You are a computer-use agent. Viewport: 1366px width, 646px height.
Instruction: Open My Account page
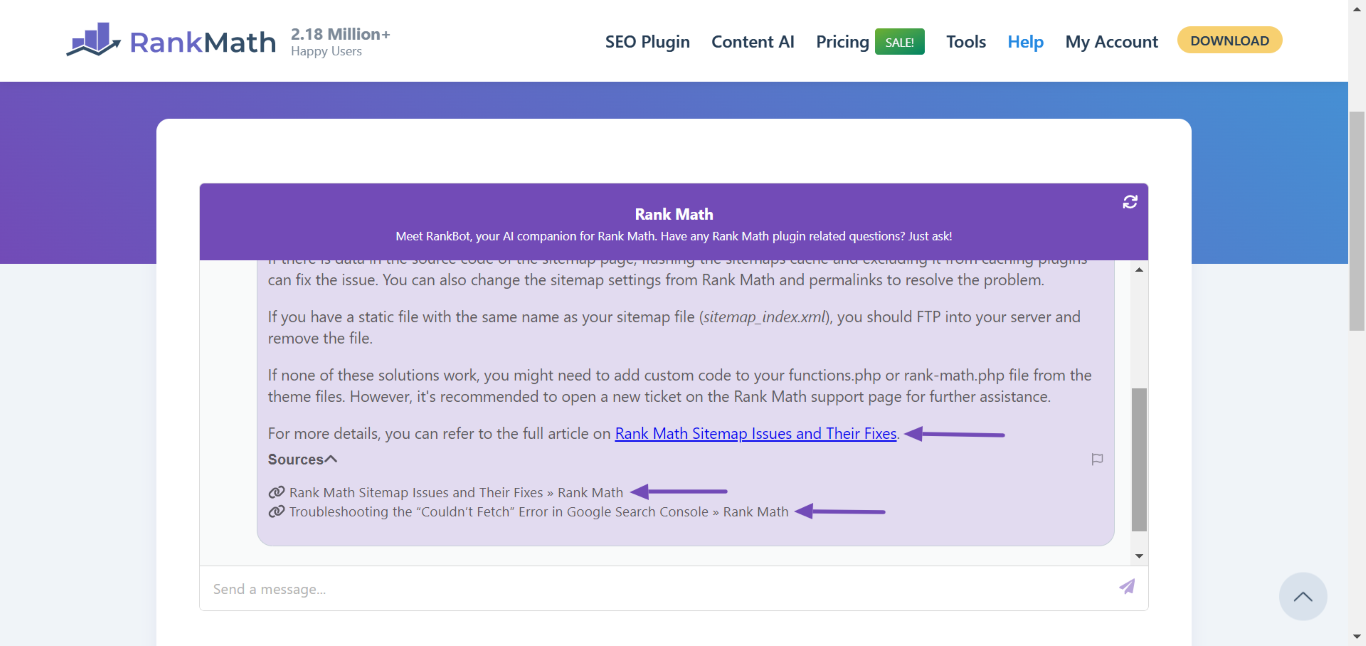click(x=1111, y=41)
